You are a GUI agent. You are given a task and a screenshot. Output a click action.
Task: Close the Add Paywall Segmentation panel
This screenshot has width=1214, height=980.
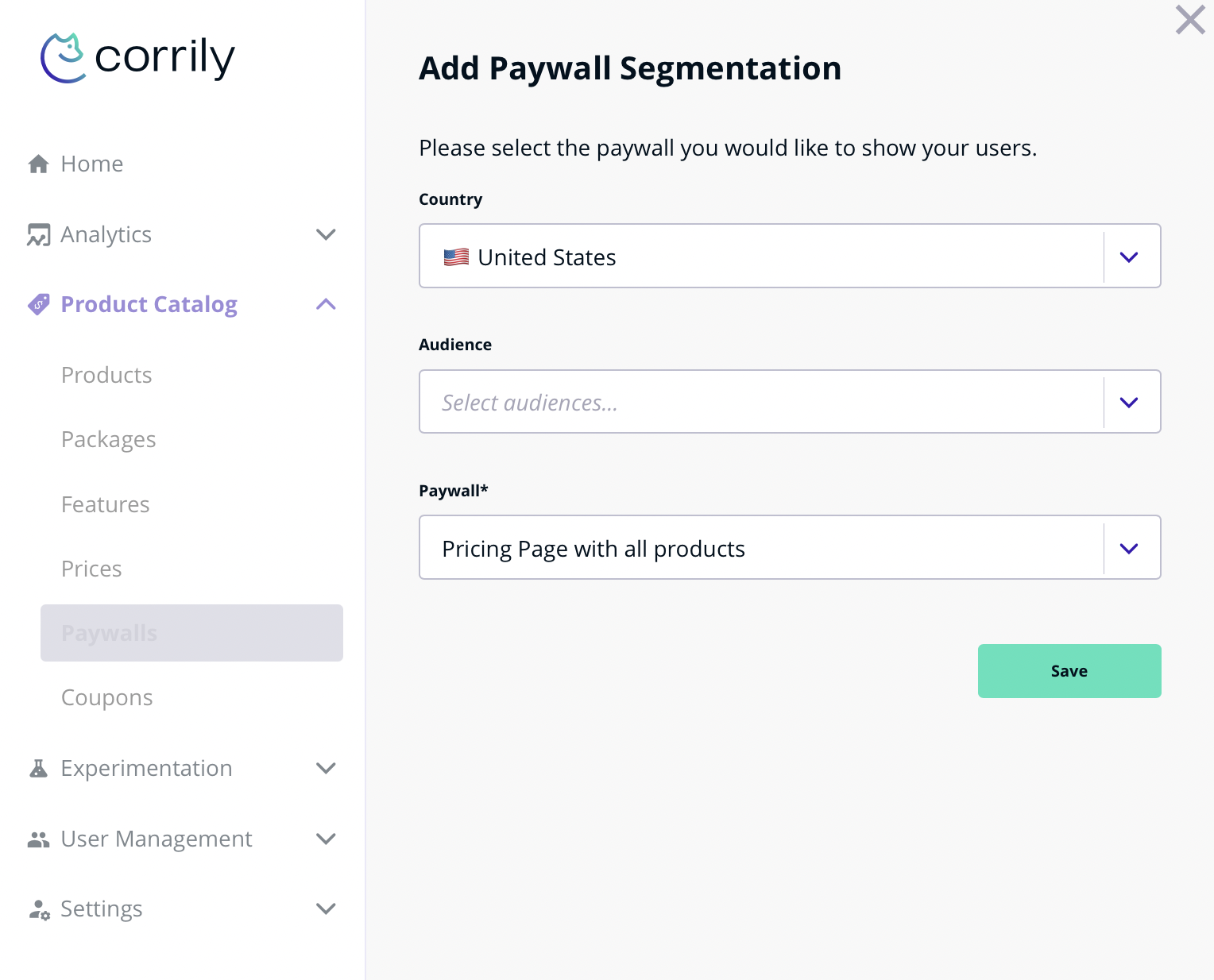tap(1190, 20)
